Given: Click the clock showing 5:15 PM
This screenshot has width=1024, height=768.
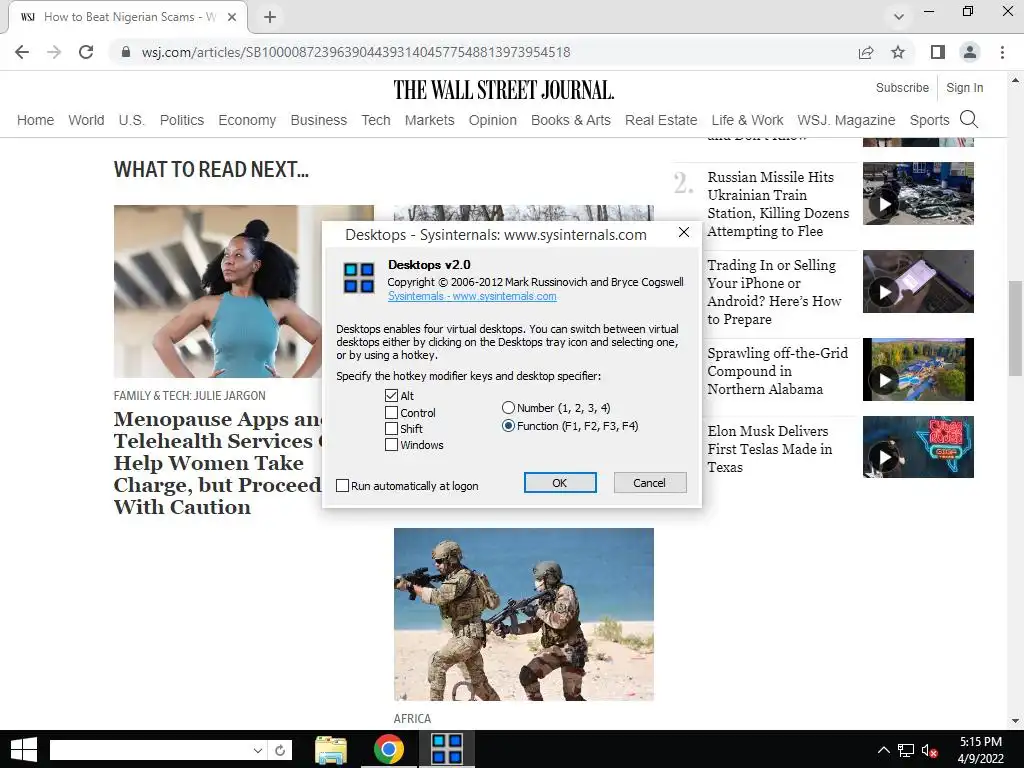Looking at the screenshot, I should click(980, 742).
